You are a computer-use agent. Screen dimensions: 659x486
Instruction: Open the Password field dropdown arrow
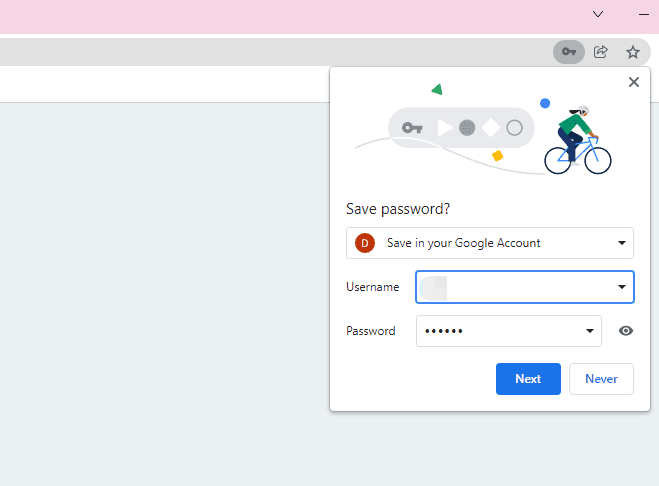[x=590, y=331]
